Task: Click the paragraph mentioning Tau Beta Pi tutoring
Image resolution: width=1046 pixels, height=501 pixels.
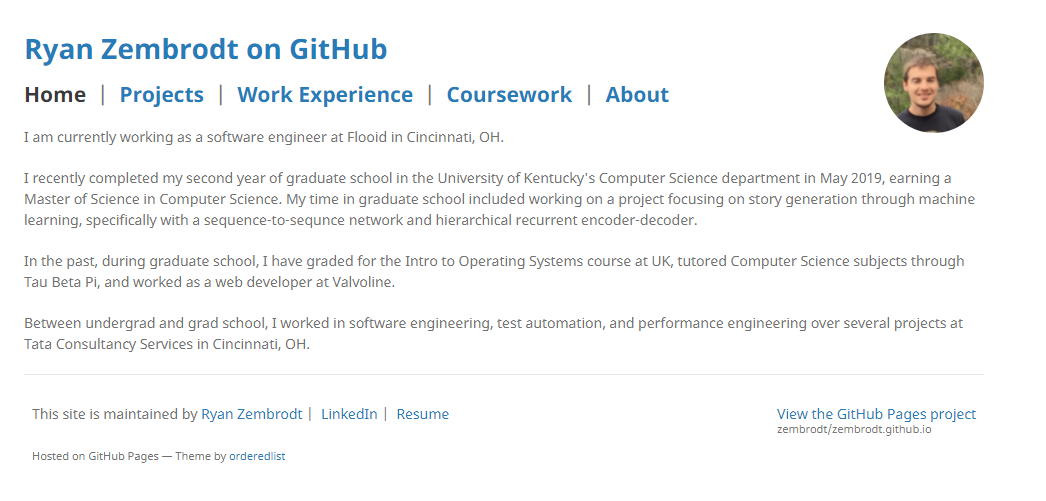Action: click(494, 271)
